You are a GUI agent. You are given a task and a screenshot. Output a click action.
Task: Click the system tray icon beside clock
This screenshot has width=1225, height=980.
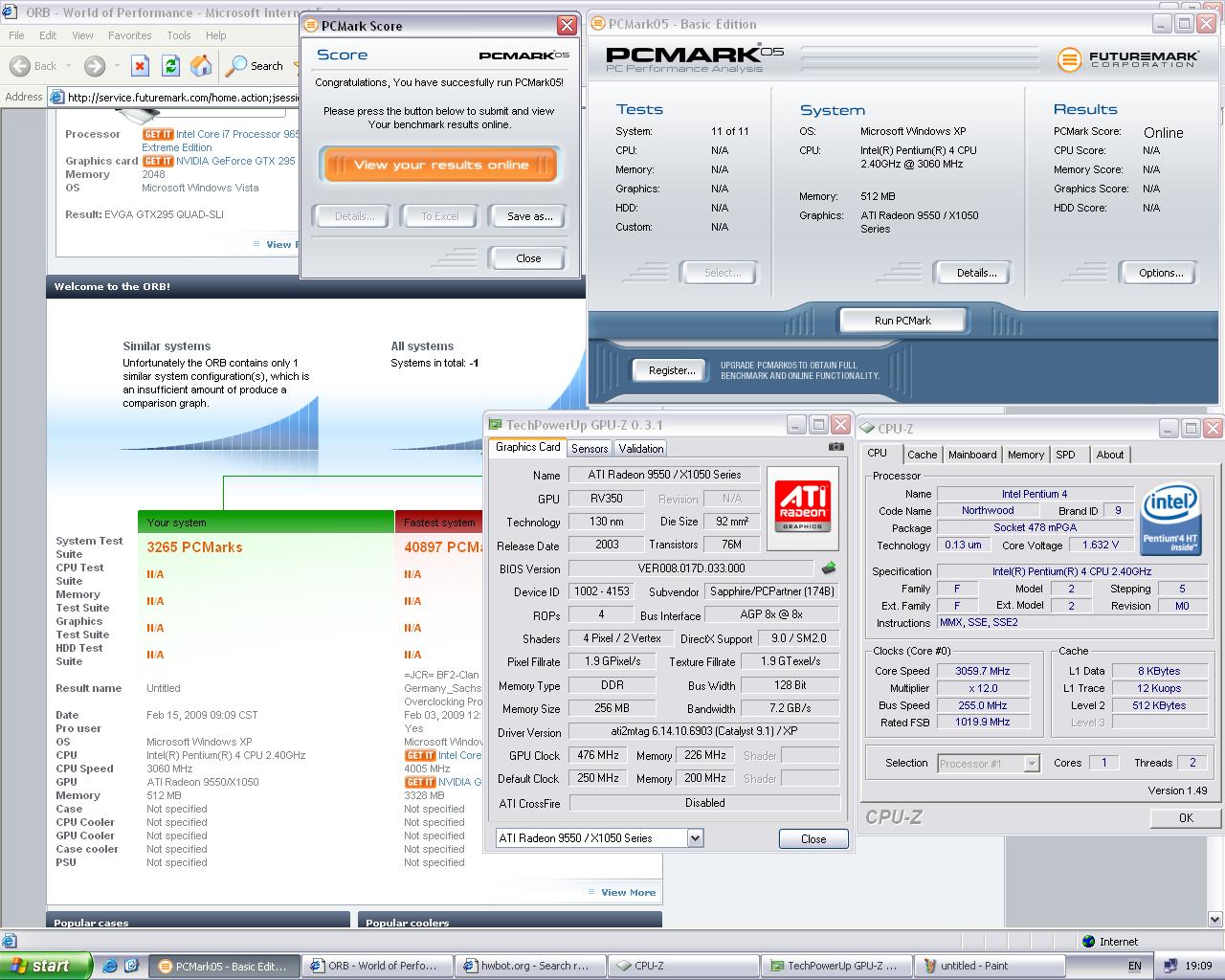point(1171,966)
